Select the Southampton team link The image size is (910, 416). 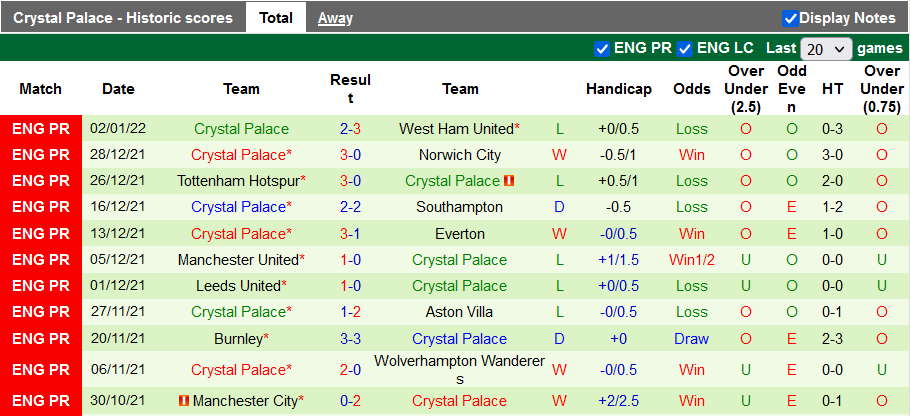click(460, 207)
